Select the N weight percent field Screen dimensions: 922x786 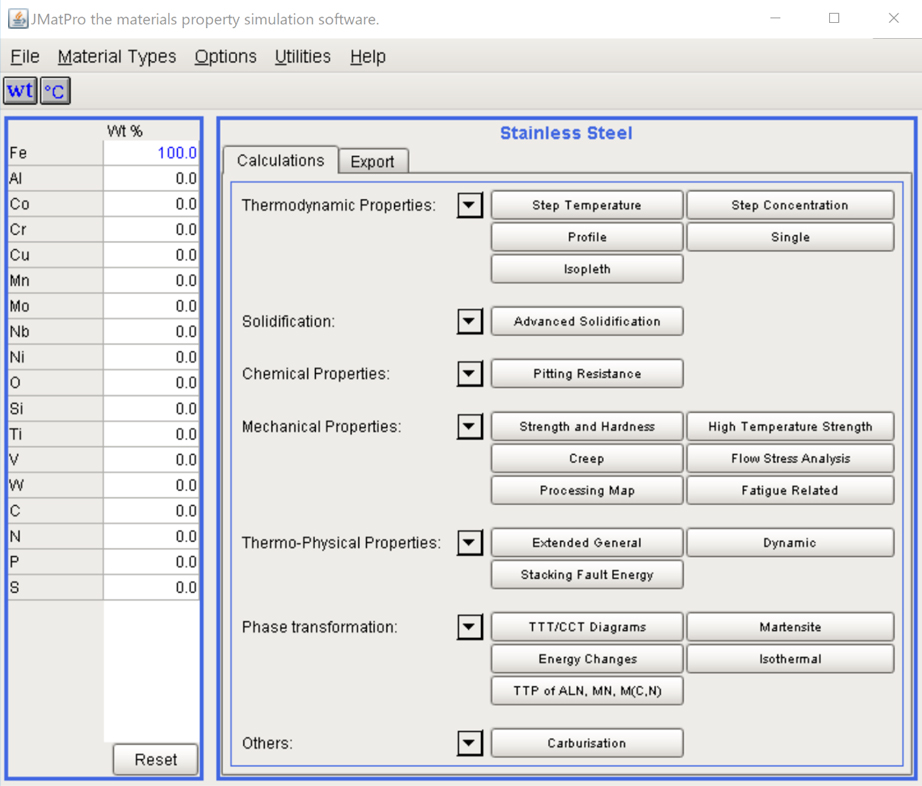coord(151,536)
